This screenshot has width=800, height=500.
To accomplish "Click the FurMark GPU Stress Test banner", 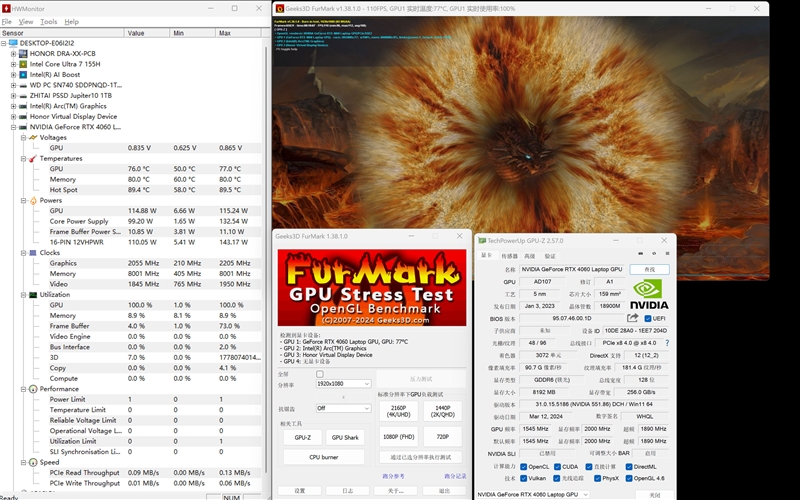I will point(372,287).
